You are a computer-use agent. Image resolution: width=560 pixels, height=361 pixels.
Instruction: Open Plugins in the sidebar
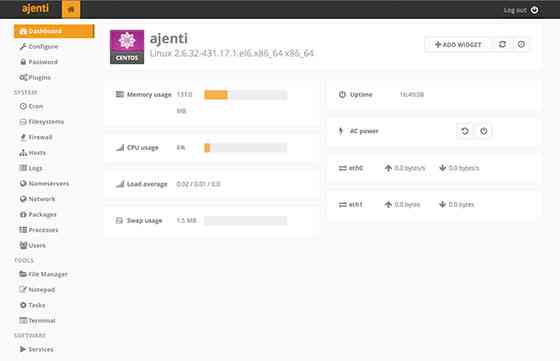pos(35,77)
